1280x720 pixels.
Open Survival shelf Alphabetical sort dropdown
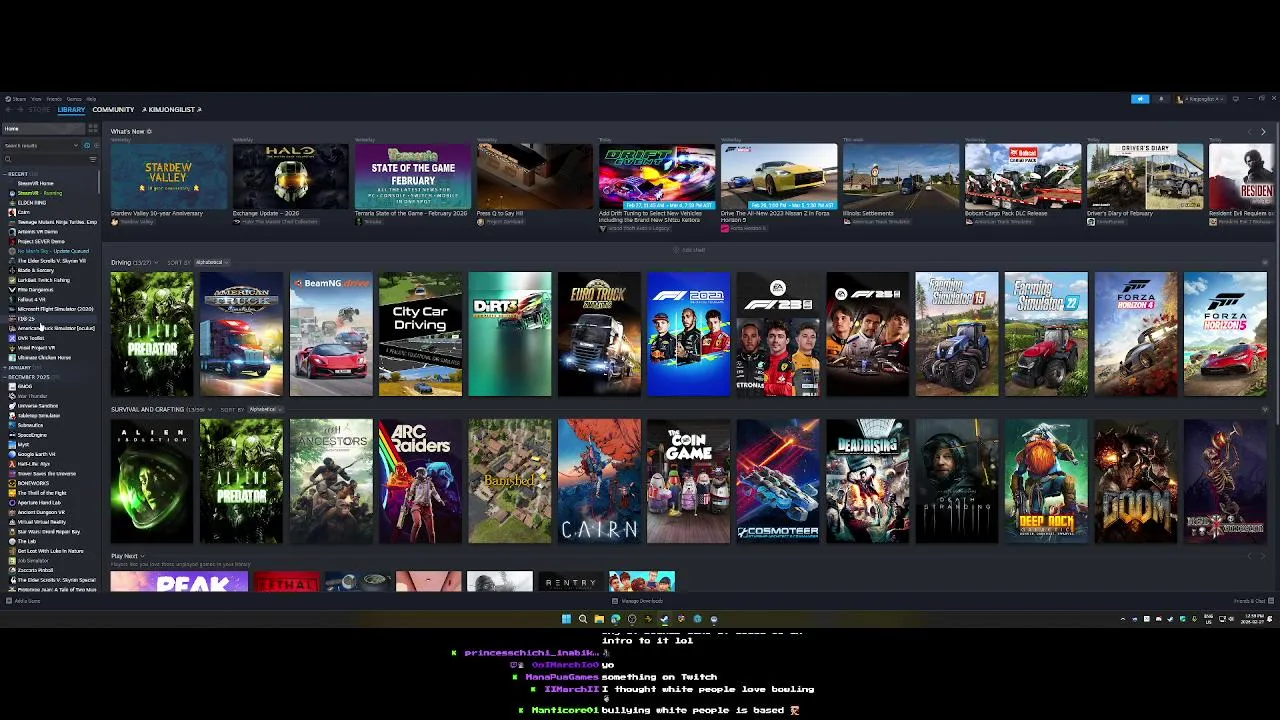click(265, 409)
